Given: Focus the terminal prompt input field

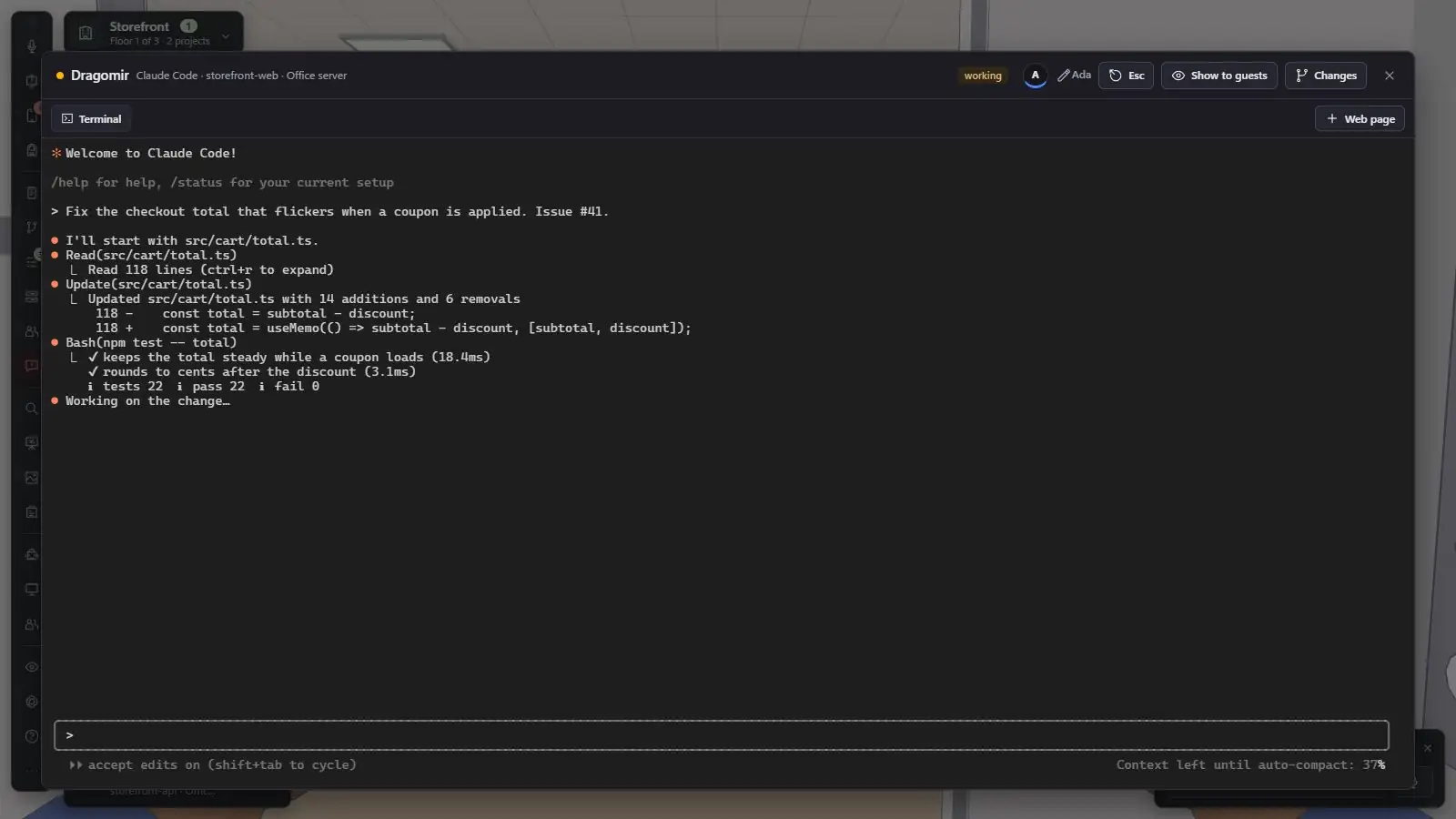Looking at the screenshot, I should click(722, 735).
